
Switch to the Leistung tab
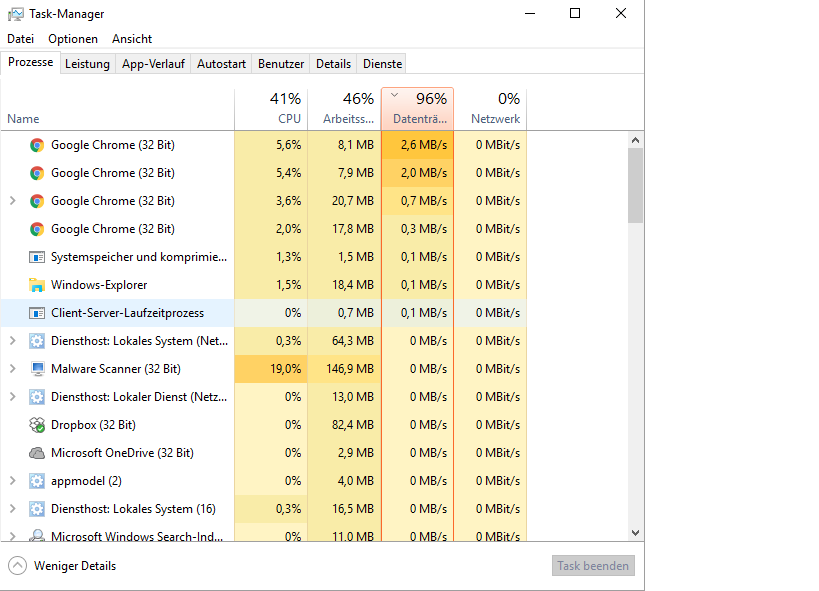(87, 64)
